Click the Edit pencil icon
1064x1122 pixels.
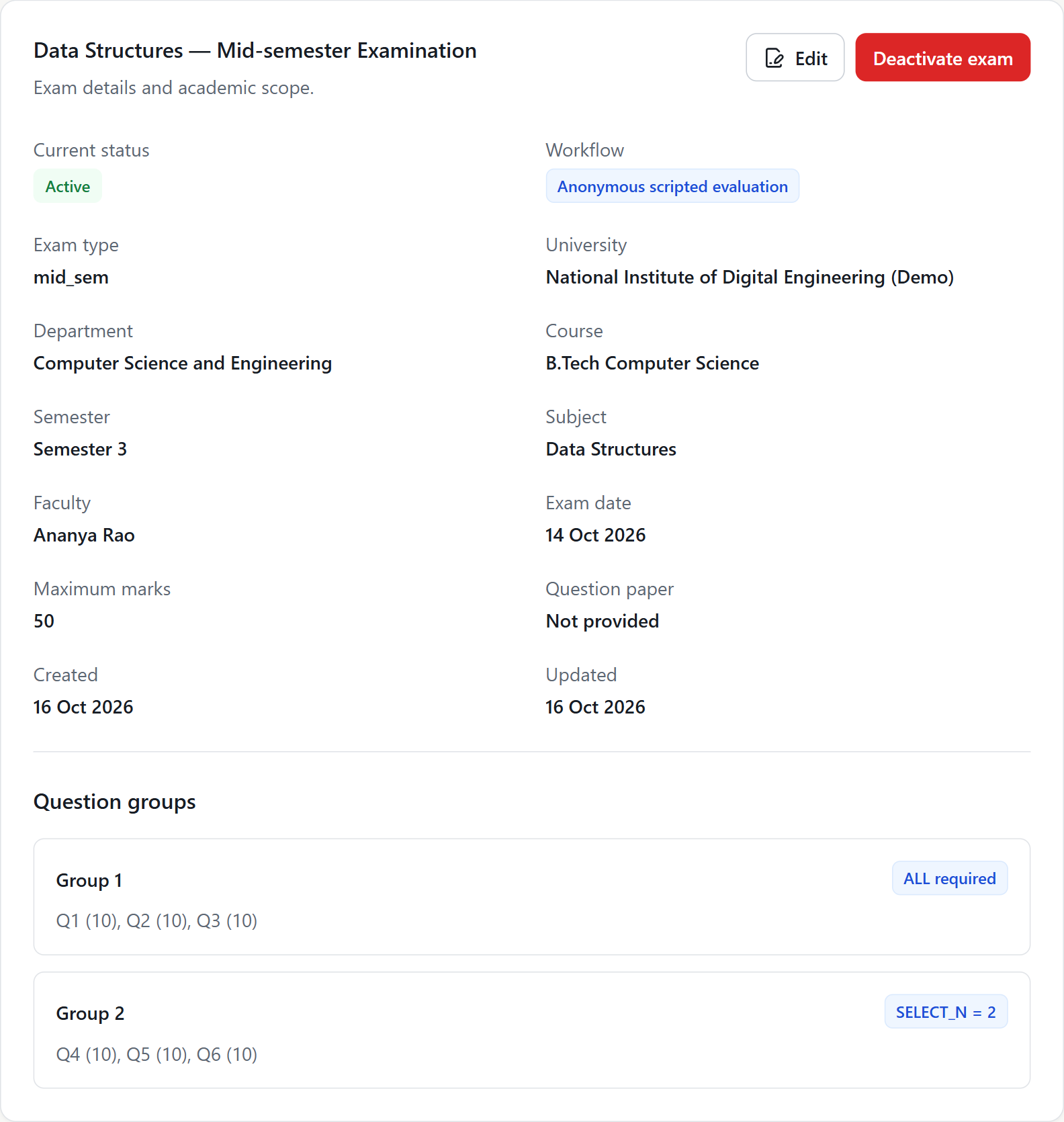[x=774, y=58]
